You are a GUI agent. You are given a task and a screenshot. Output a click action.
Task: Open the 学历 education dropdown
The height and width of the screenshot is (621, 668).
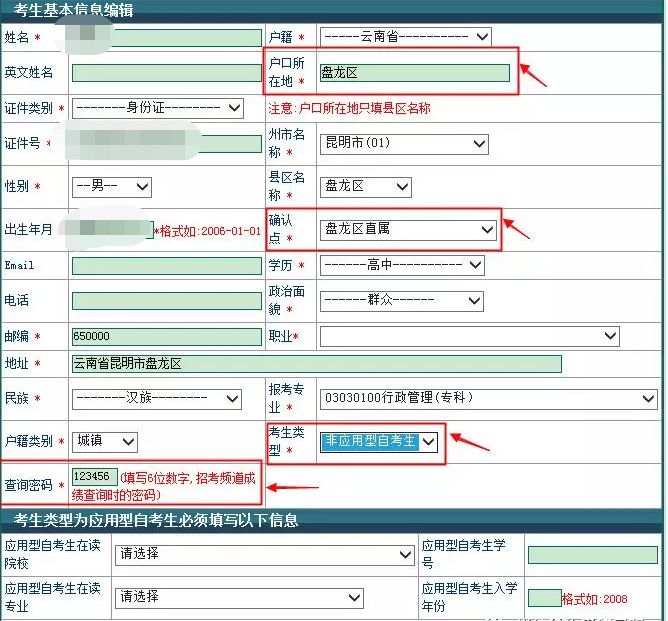coord(401,266)
